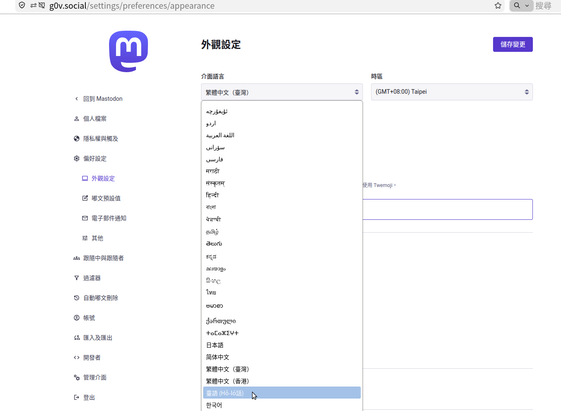Select فارسی from the language list

tap(282, 159)
